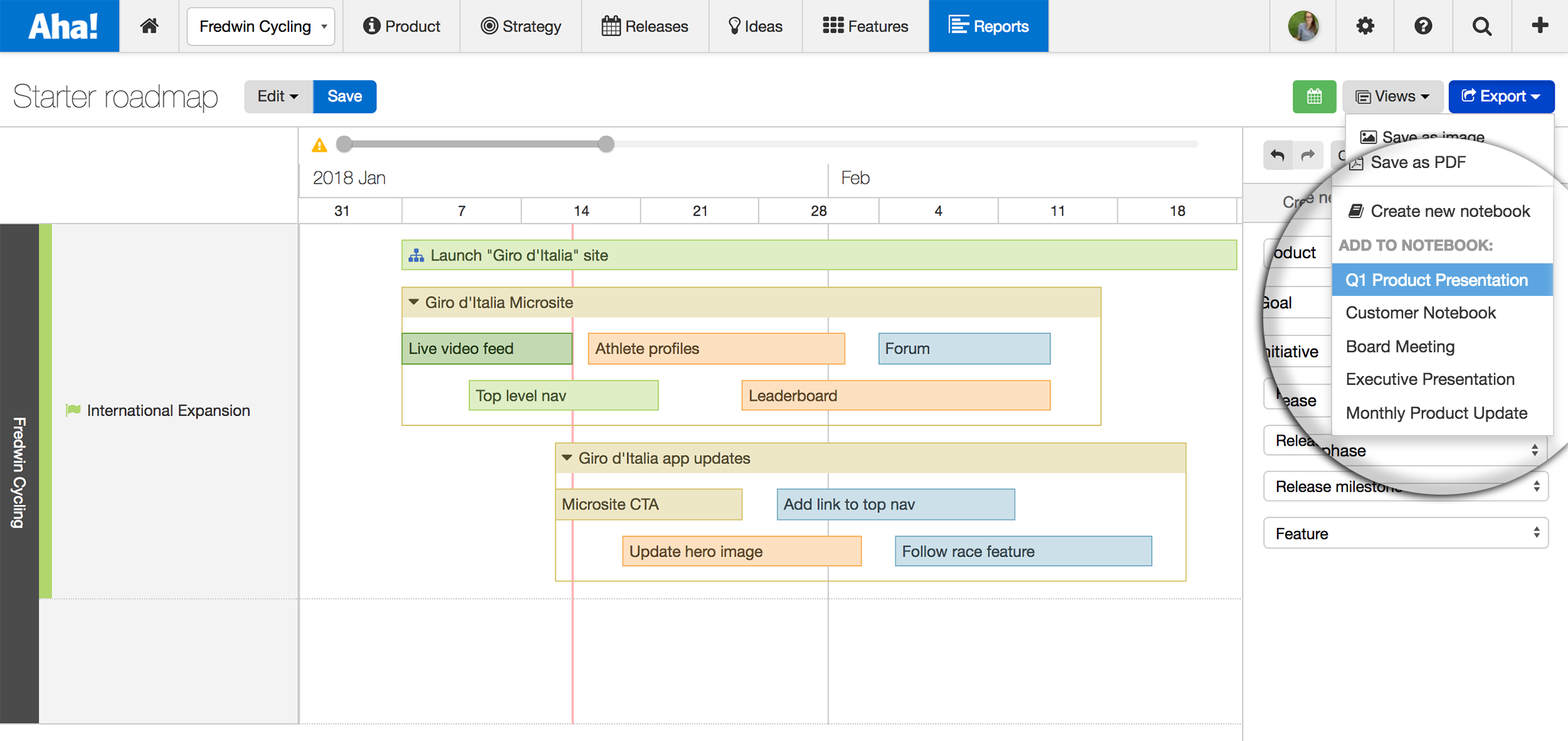Click the plus icon in the top bar
This screenshot has height=741, width=1568.
coord(1540,26)
